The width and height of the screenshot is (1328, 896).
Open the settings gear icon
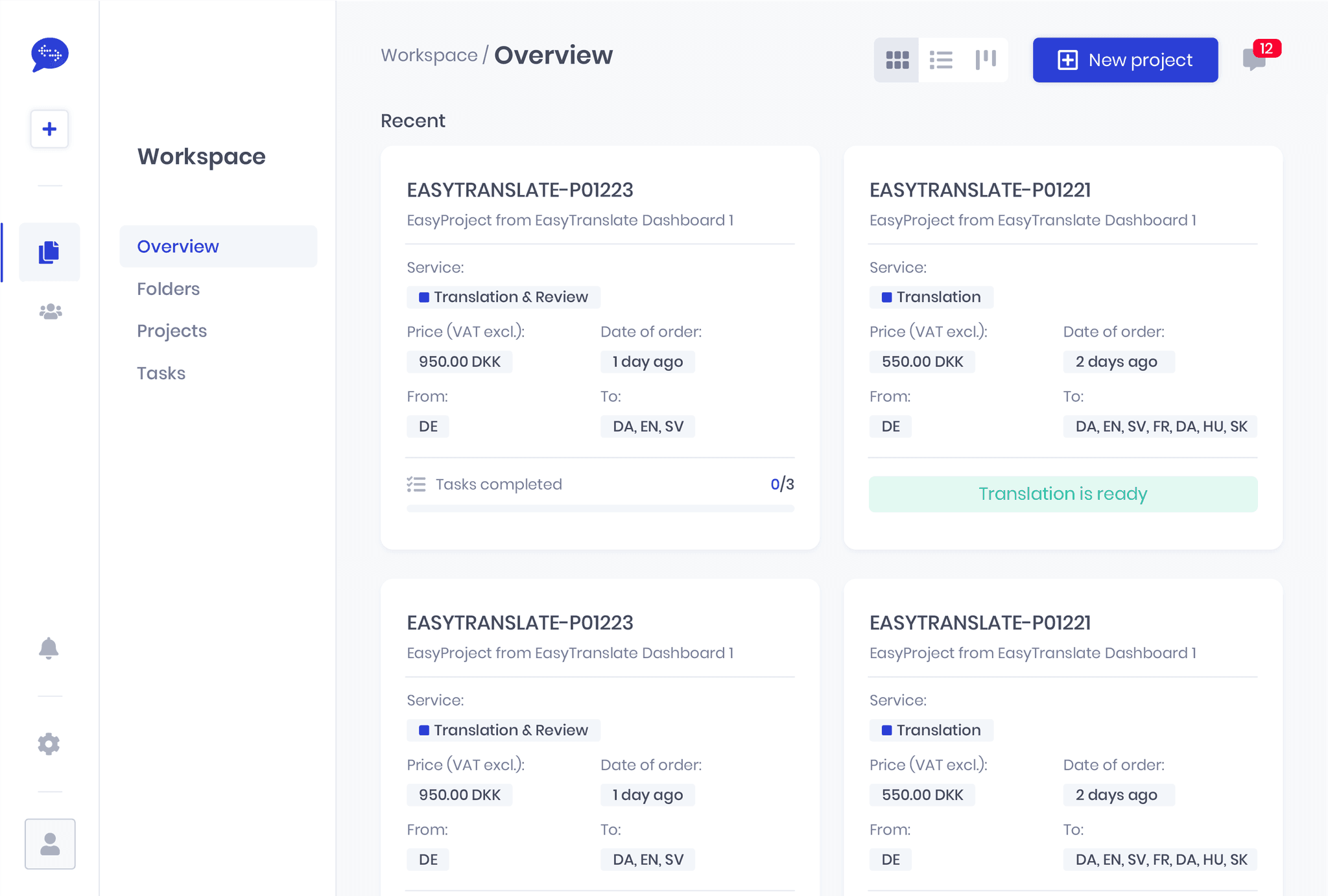tap(49, 744)
